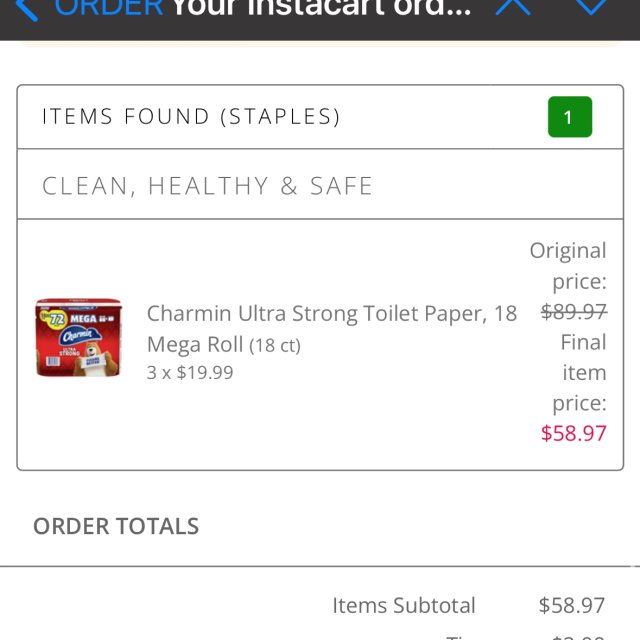Open the Charmin toilet paper product image
This screenshot has height=640, width=640.
point(78,337)
